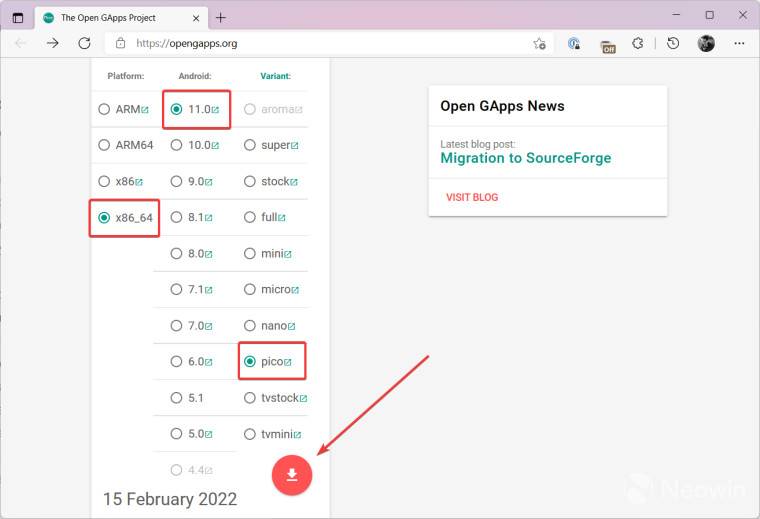Select Android 5.1 radio button
760x519 pixels.
tap(176, 398)
